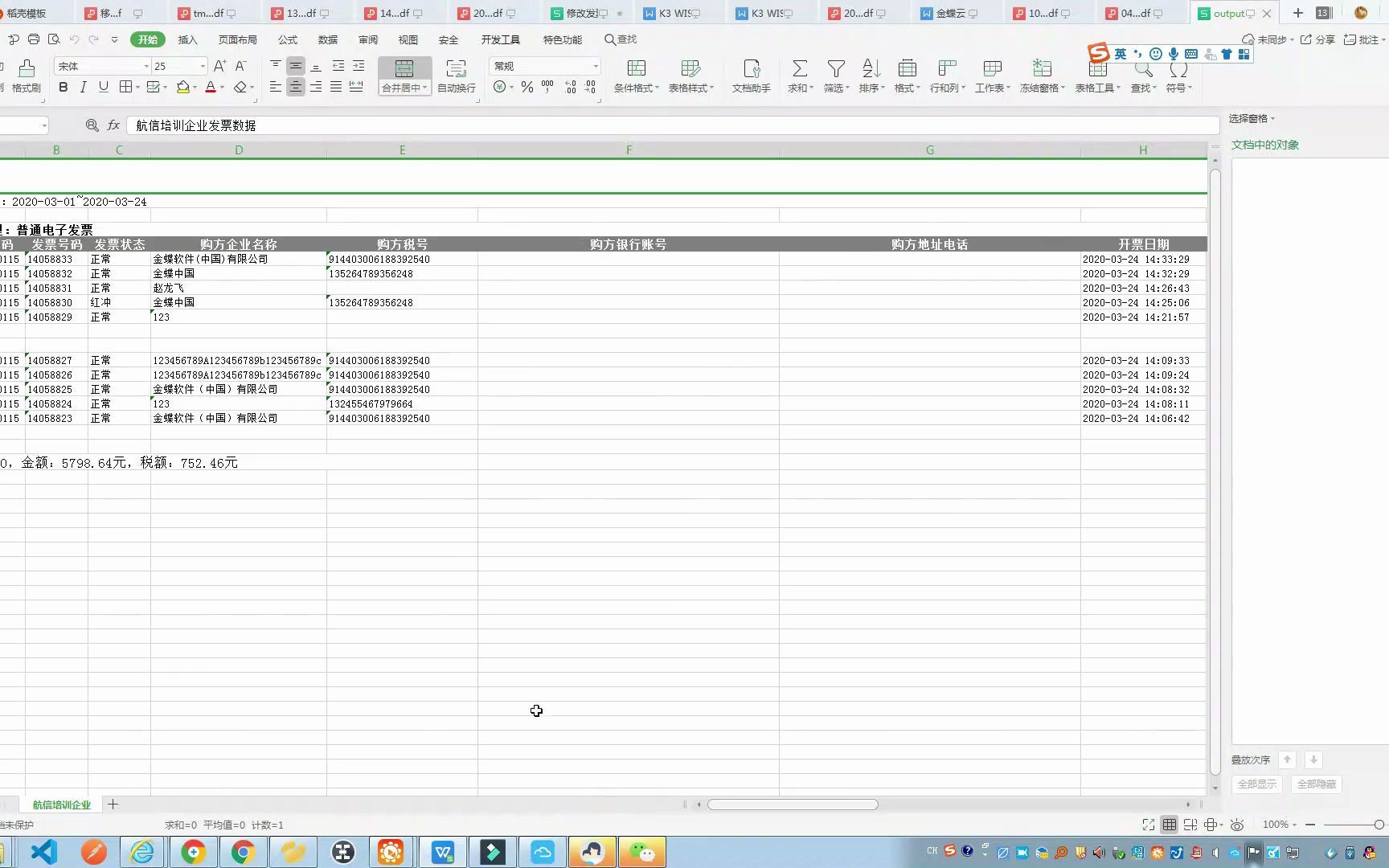Image resolution: width=1389 pixels, height=868 pixels.
Task: Click the 查找 search command box
Action: 621,39
